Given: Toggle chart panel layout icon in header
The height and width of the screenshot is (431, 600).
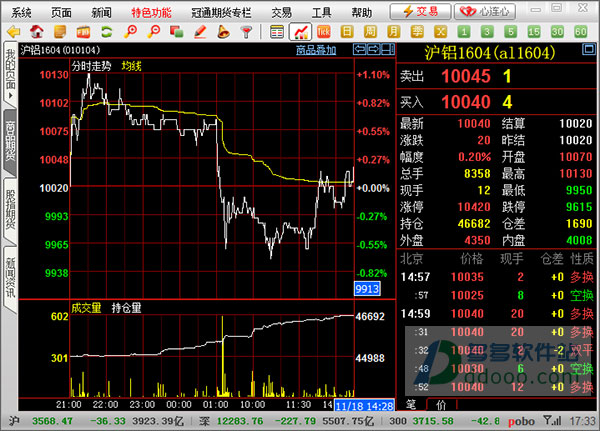Looking at the screenshot, I should [388, 49].
